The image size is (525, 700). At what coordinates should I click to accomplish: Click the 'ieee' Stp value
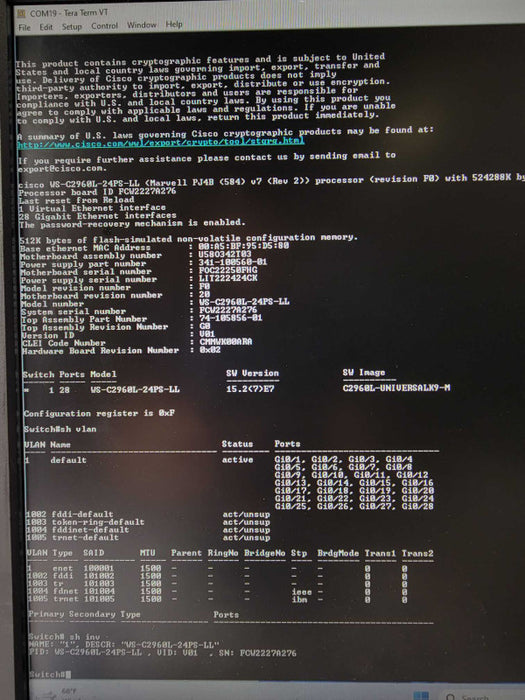point(301,592)
